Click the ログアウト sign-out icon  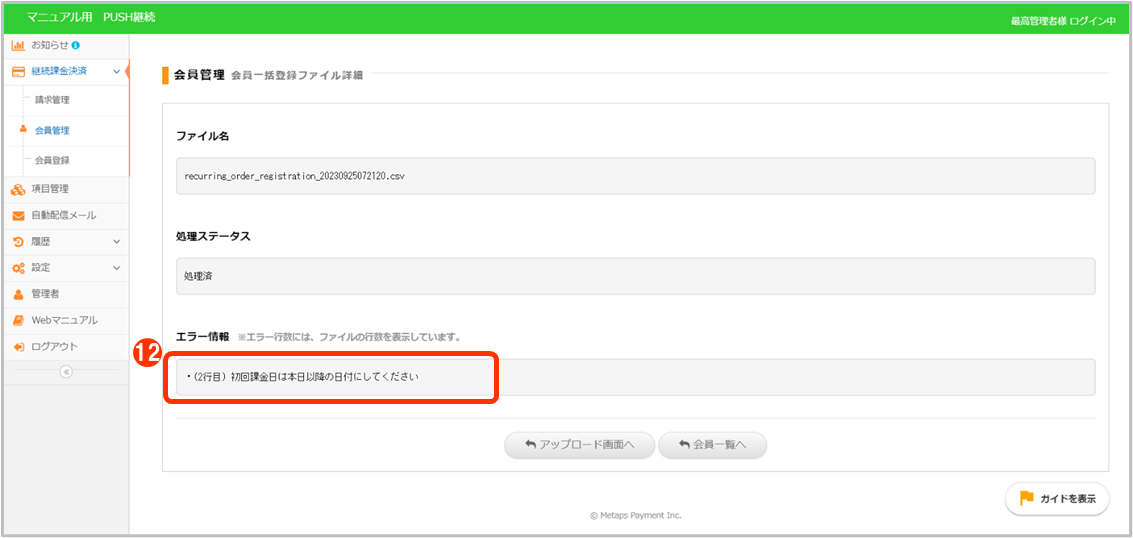(18, 347)
